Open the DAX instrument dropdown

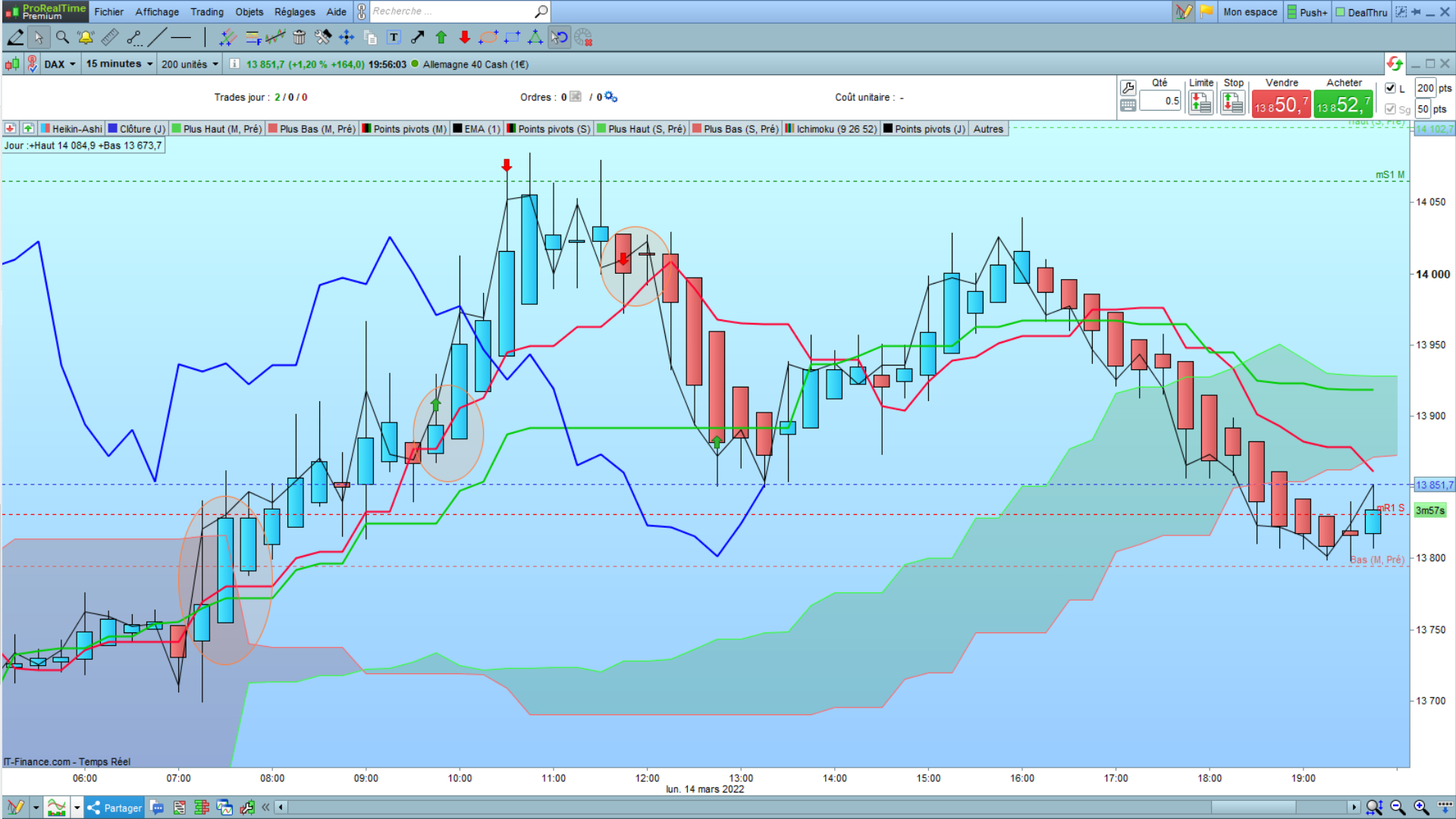[72, 64]
